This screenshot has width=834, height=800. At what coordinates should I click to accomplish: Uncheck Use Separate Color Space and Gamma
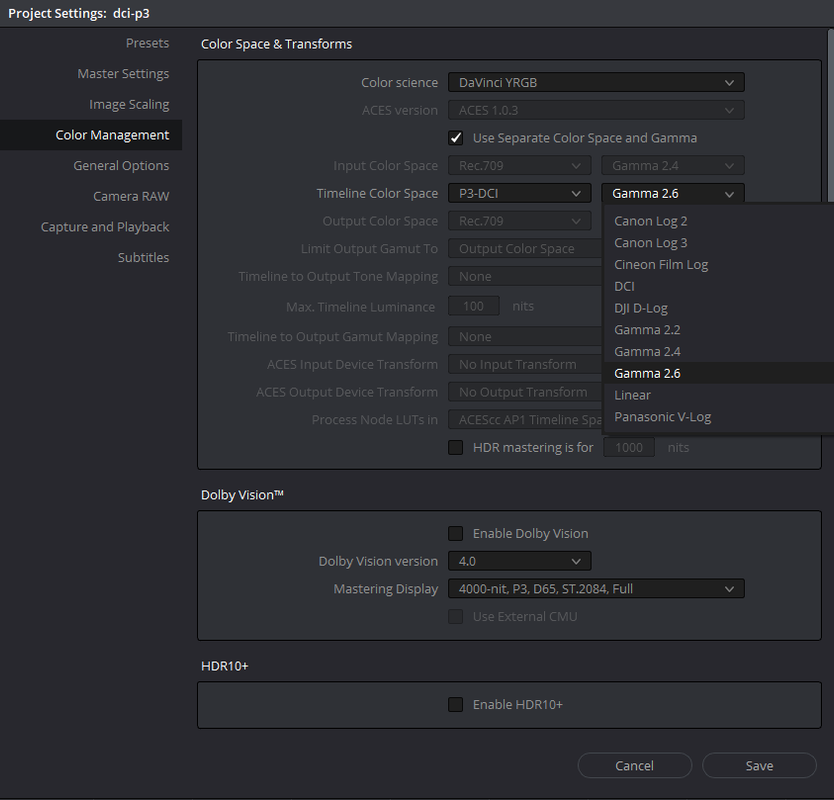456,138
